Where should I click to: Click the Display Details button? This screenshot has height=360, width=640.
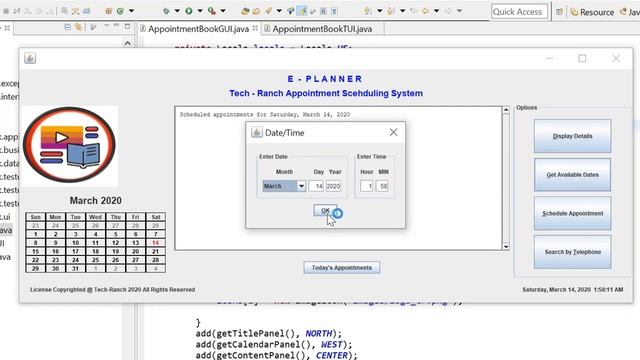[x=572, y=136]
